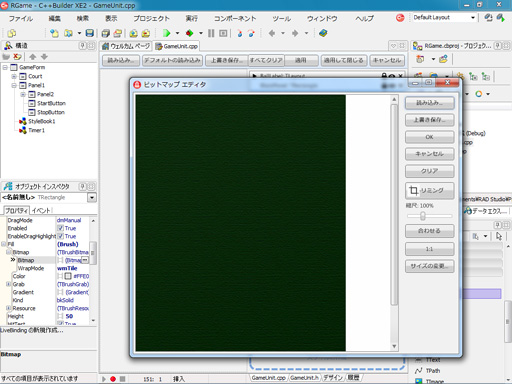The height and width of the screenshot is (384, 512).
Task: Click the Timer1 component icon in tree
Action: [x=23, y=130]
